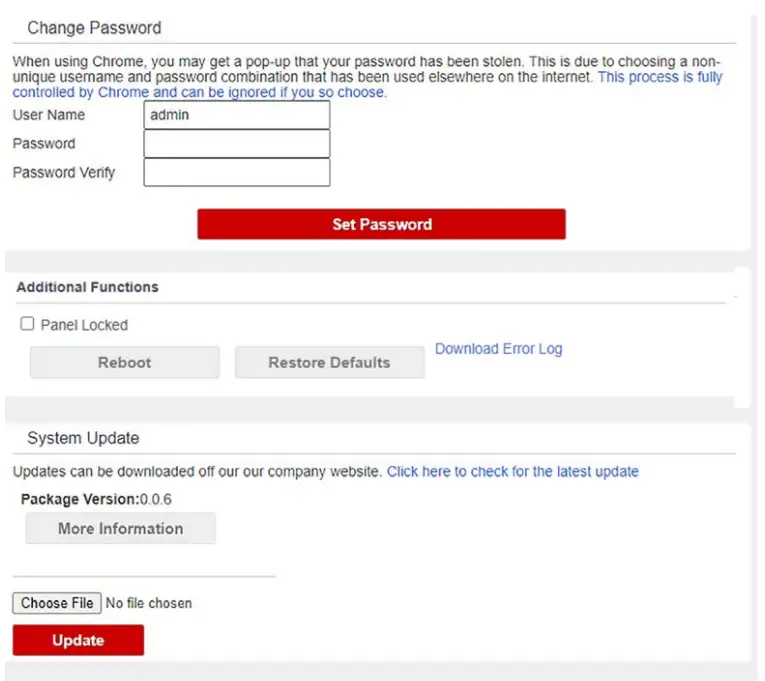Focus the empty Password input field
Screen dimensions: 765x681
pos(237,144)
